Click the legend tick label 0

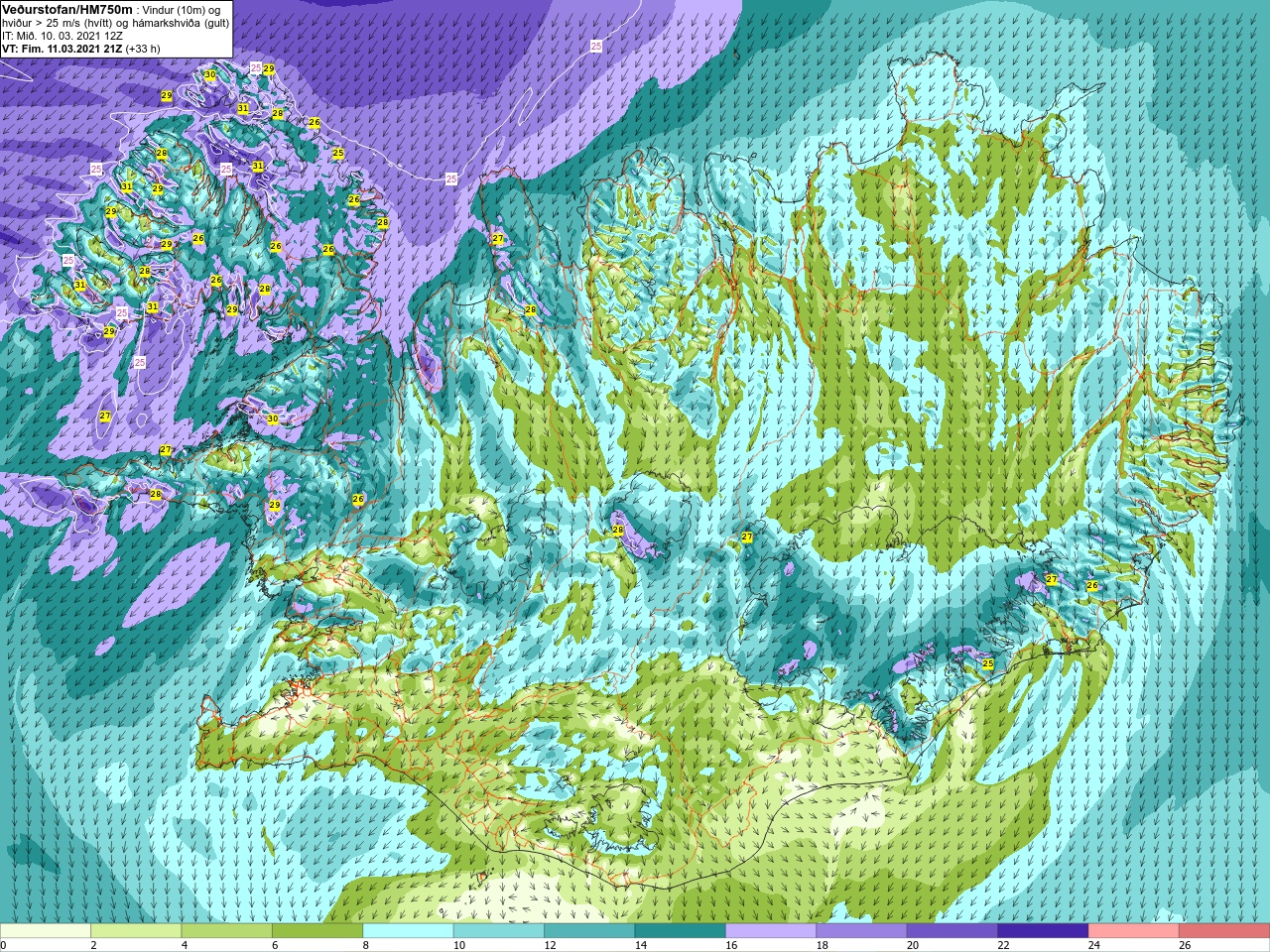[3, 946]
